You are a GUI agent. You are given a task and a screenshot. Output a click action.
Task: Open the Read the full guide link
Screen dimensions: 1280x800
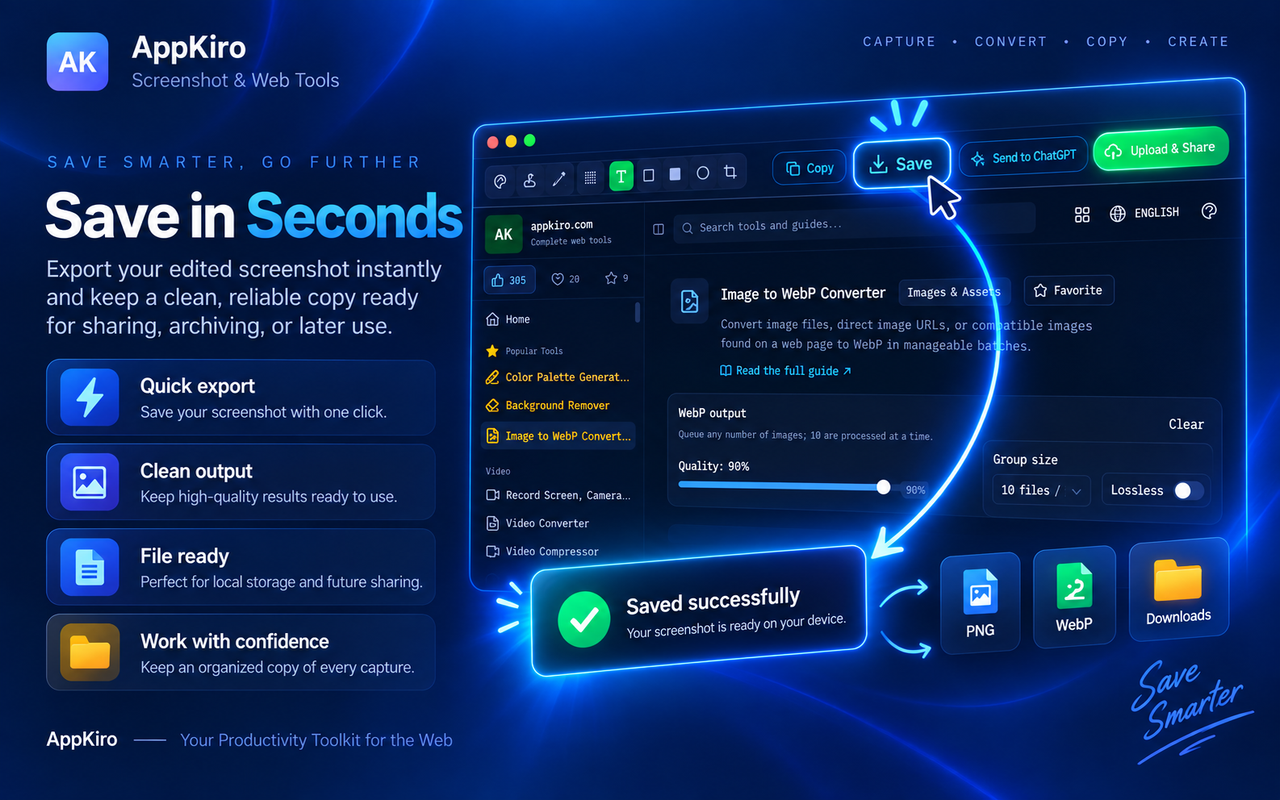[x=786, y=370]
